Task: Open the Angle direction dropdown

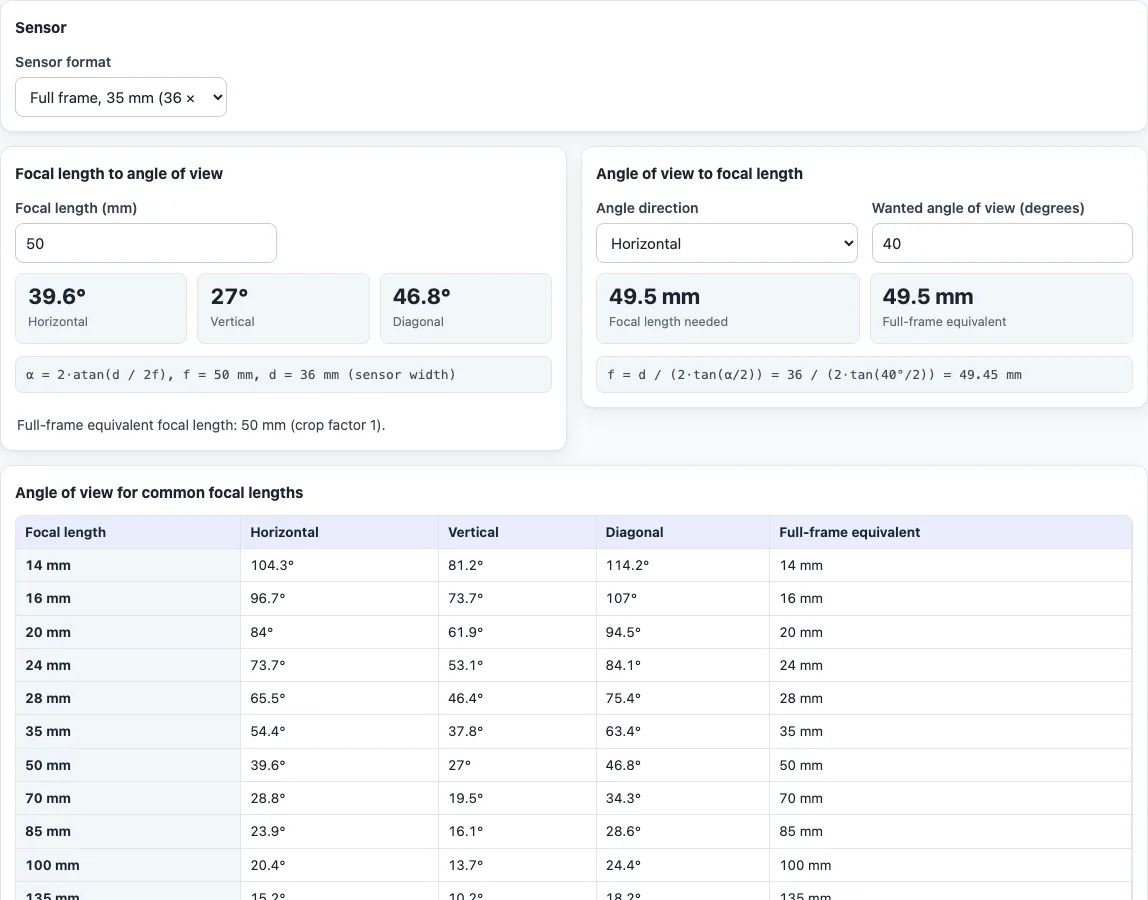Action: (726, 243)
